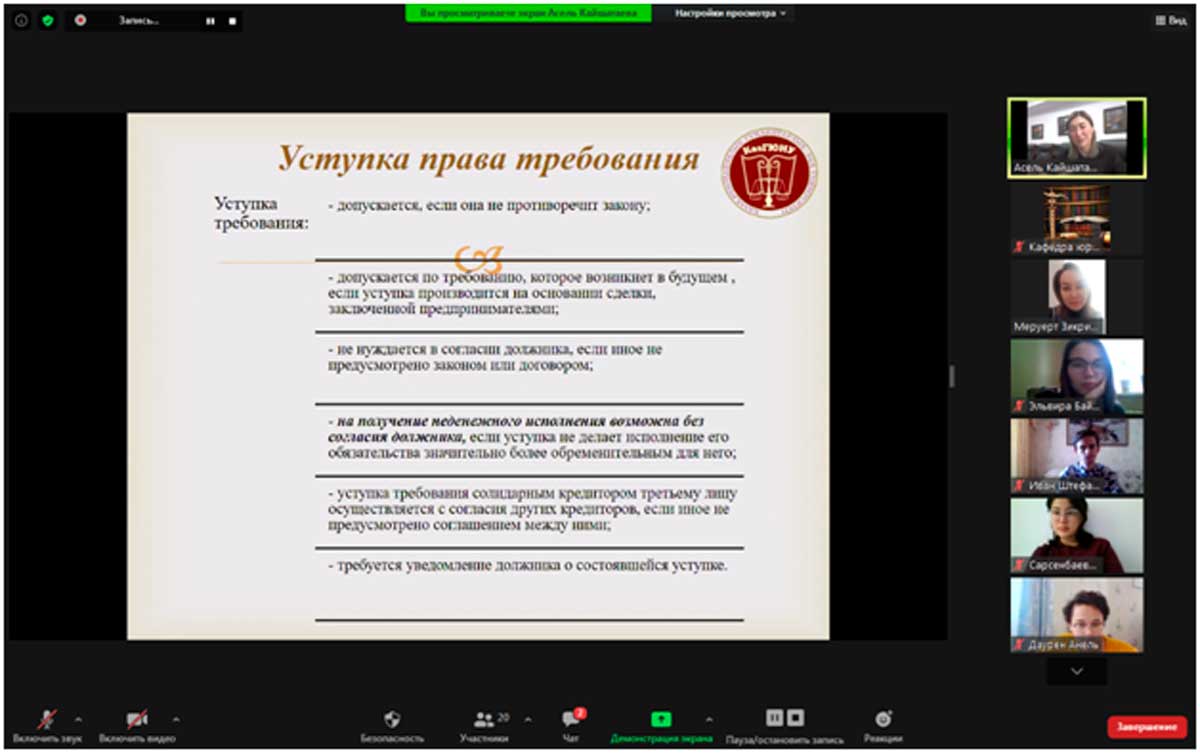
Task: Pause recording from the bottom toolbar
Action: (774, 718)
